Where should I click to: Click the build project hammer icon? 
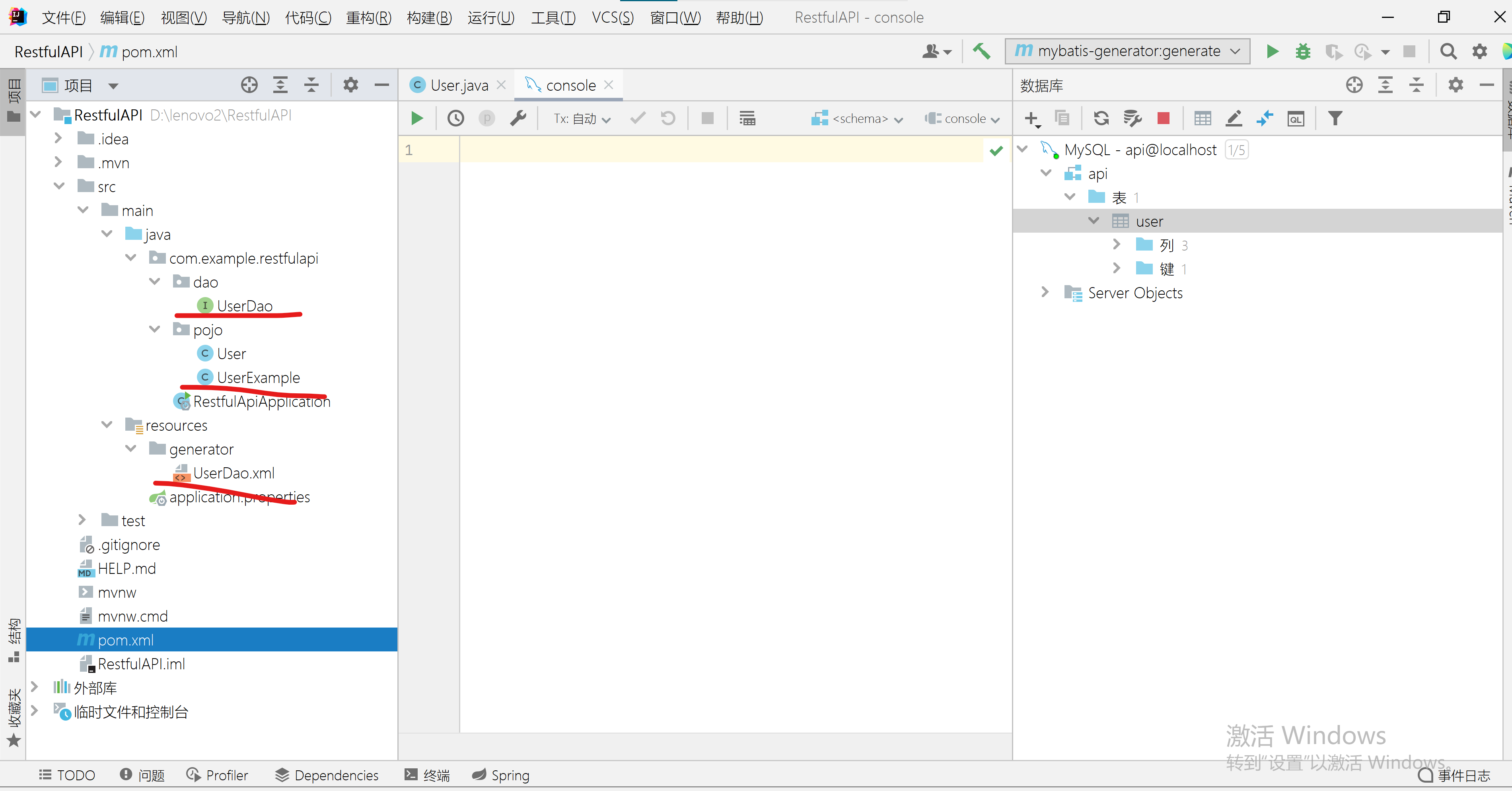[981, 52]
